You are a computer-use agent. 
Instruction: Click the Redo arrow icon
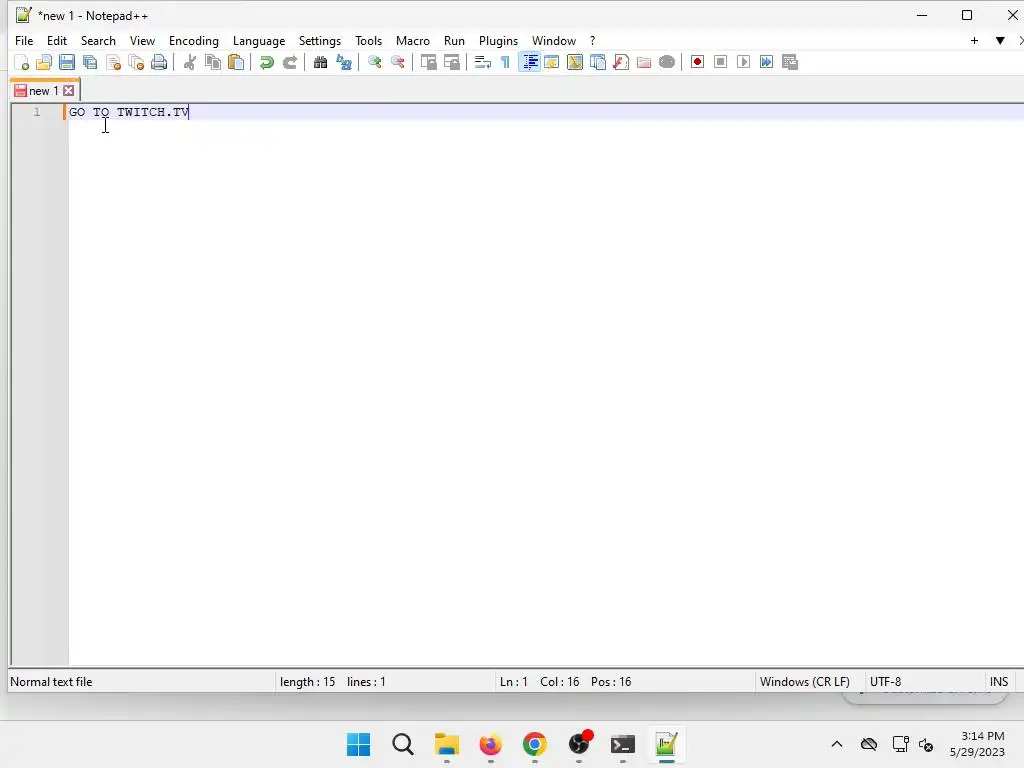[x=290, y=62]
